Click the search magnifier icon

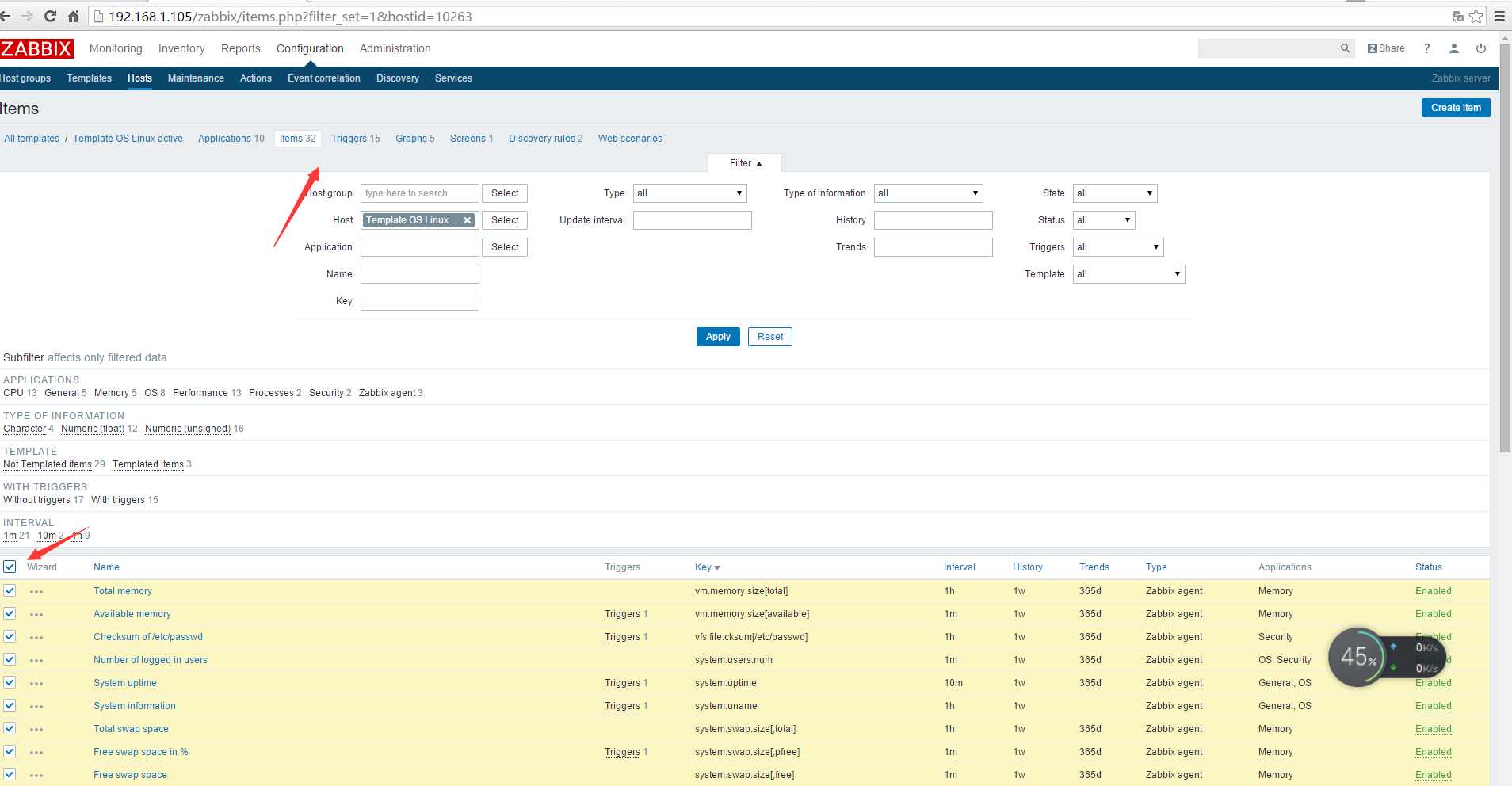click(1345, 48)
